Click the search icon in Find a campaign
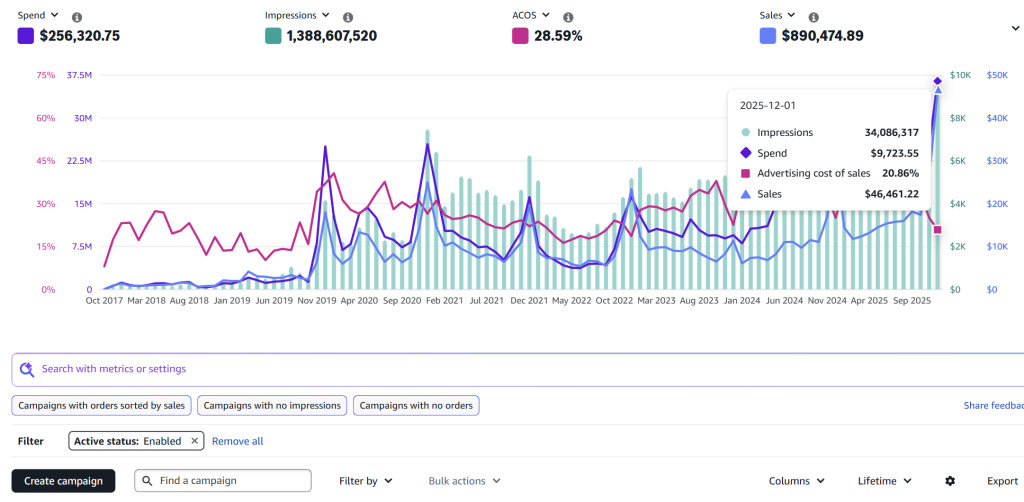This screenshot has width=1024, height=502. tap(147, 481)
